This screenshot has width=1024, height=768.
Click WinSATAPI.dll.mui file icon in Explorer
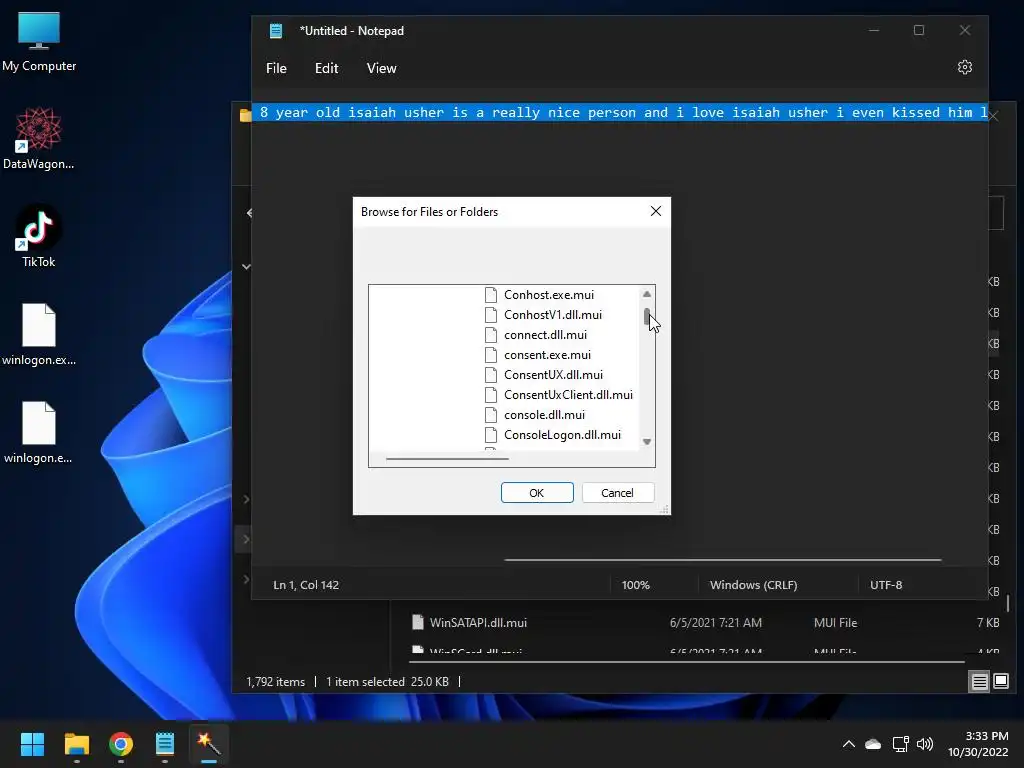[x=418, y=622]
